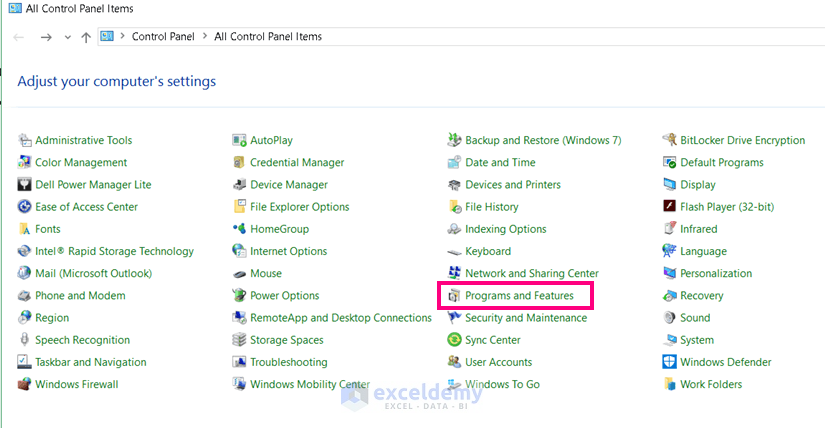Image resolution: width=825 pixels, height=428 pixels.
Task: Open Display settings link
Action: pyautogui.click(x=698, y=185)
